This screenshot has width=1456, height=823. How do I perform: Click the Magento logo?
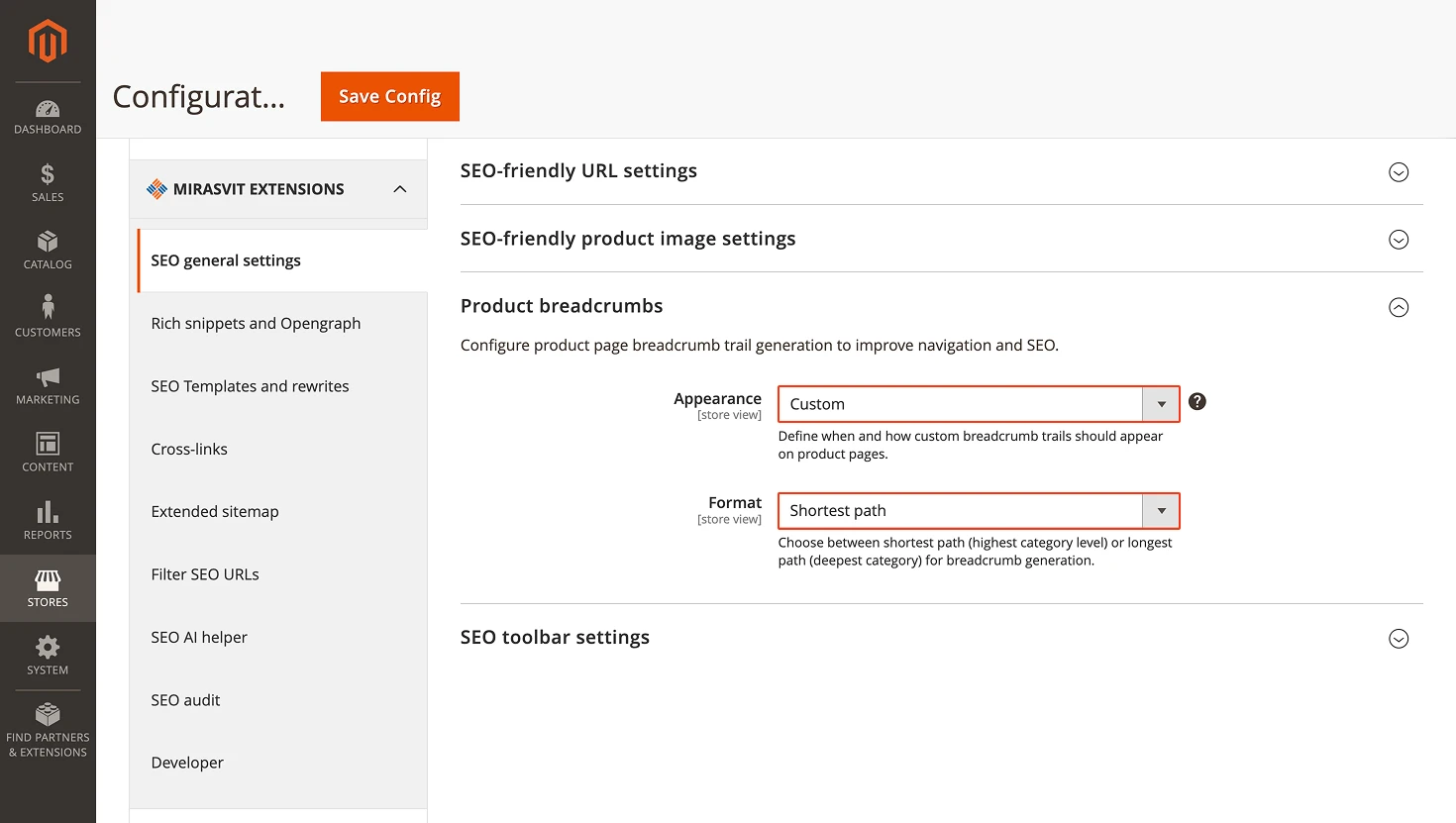pyautogui.click(x=48, y=40)
